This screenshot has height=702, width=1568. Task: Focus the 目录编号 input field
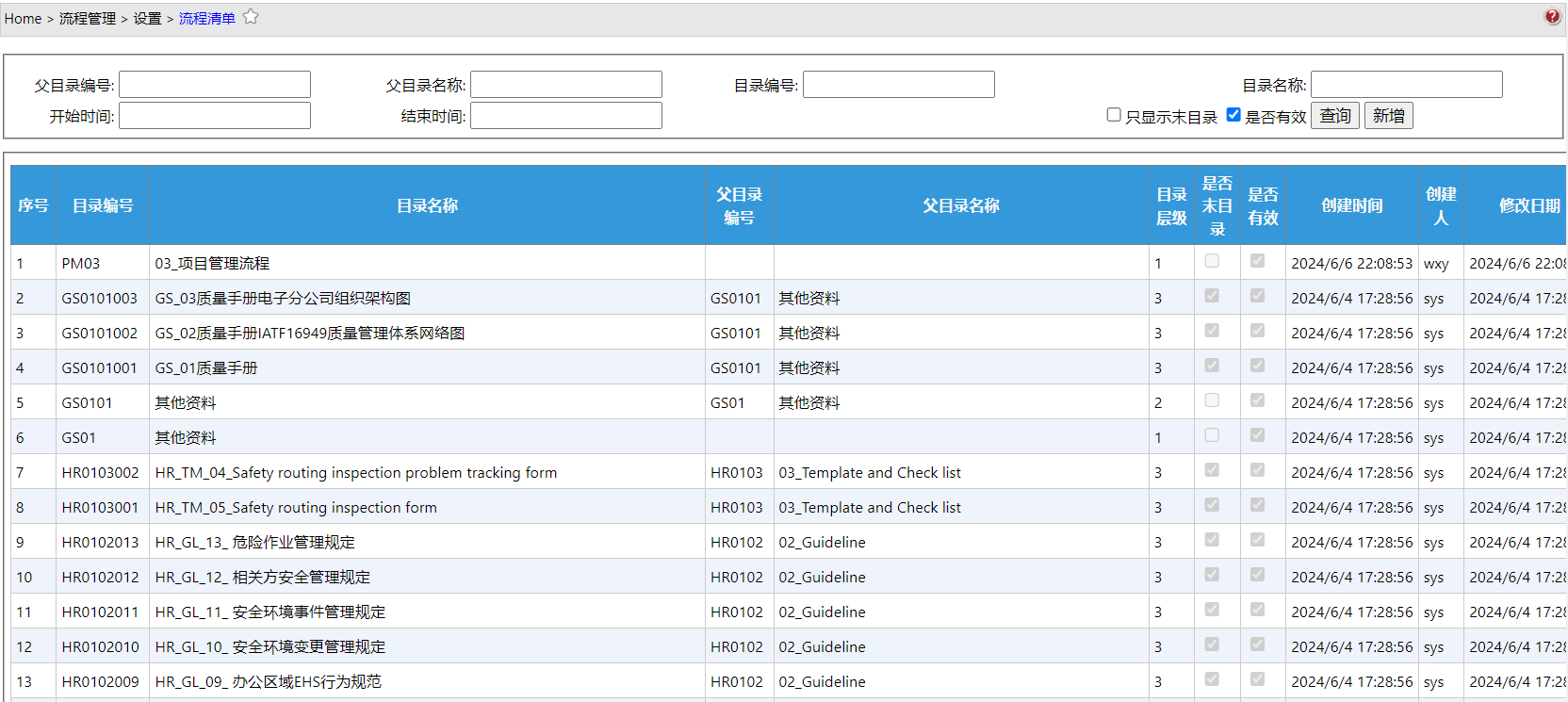pos(899,85)
